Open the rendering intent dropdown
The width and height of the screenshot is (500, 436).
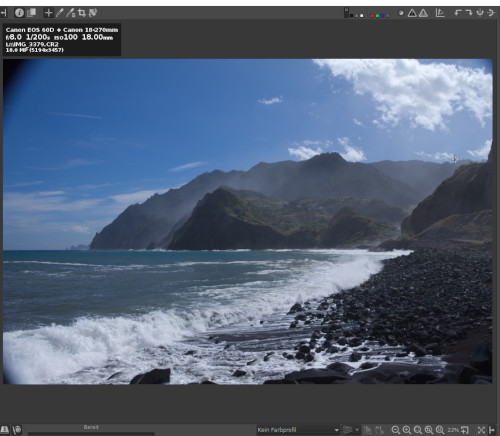coord(351,430)
